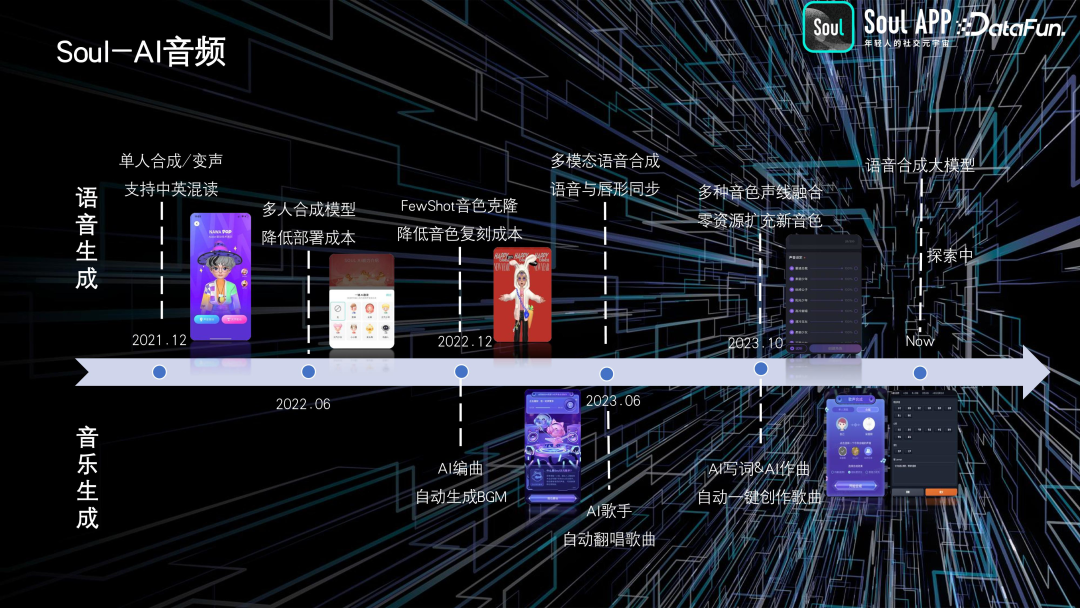Screen dimensions: 1080x608
Task: Click the 语音合成大模型 text label
Action: (x=919, y=165)
